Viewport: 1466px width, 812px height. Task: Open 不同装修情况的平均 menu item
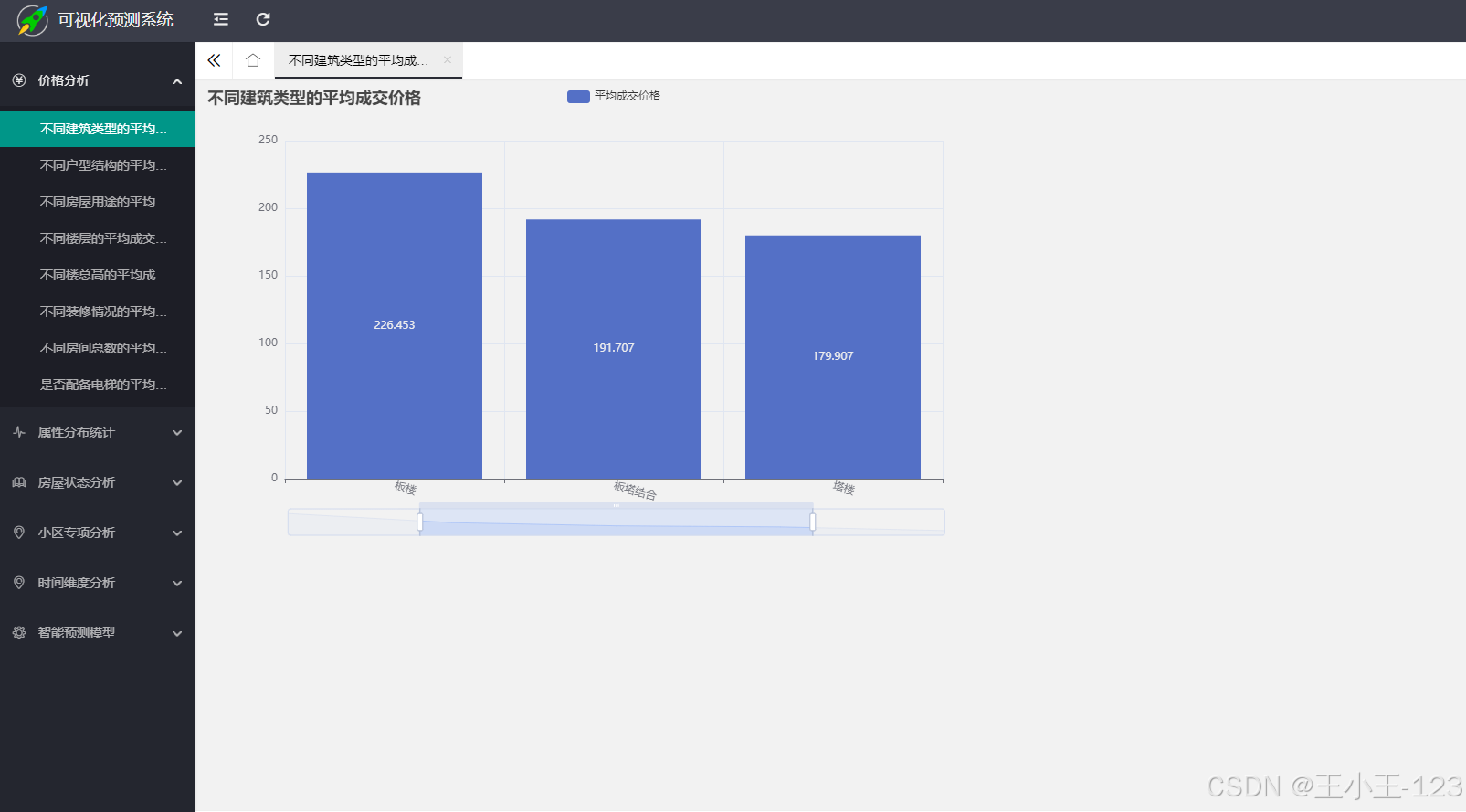(x=98, y=311)
